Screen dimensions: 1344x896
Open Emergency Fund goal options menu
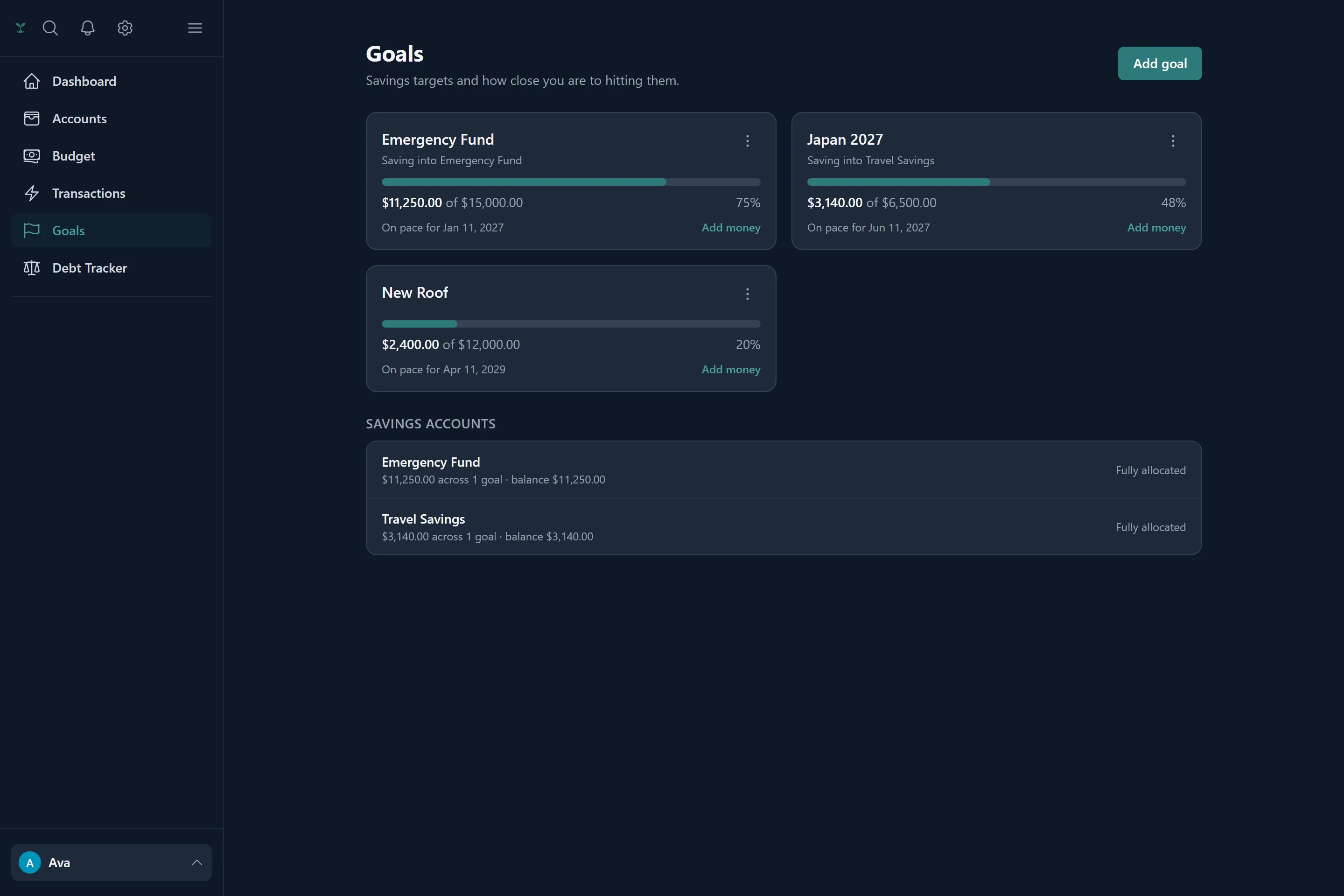(748, 141)
